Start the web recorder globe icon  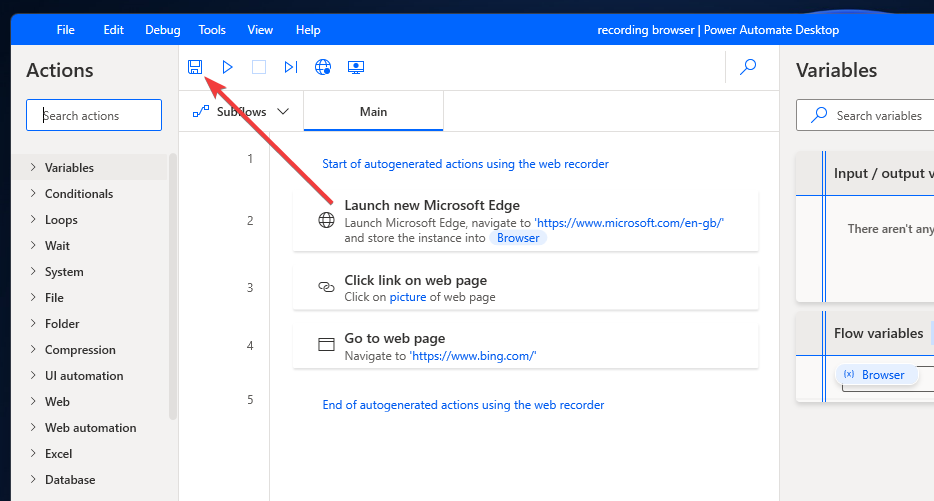[x=323, y=67]
